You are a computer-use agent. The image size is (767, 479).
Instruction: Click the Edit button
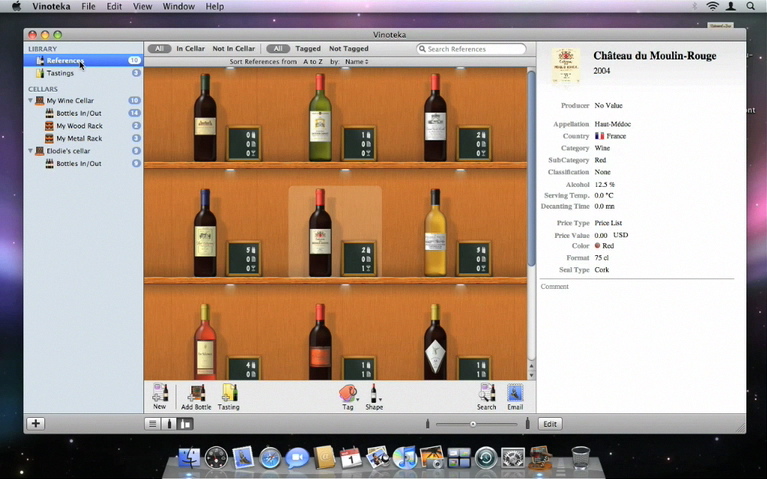click(x=550, y=424)
